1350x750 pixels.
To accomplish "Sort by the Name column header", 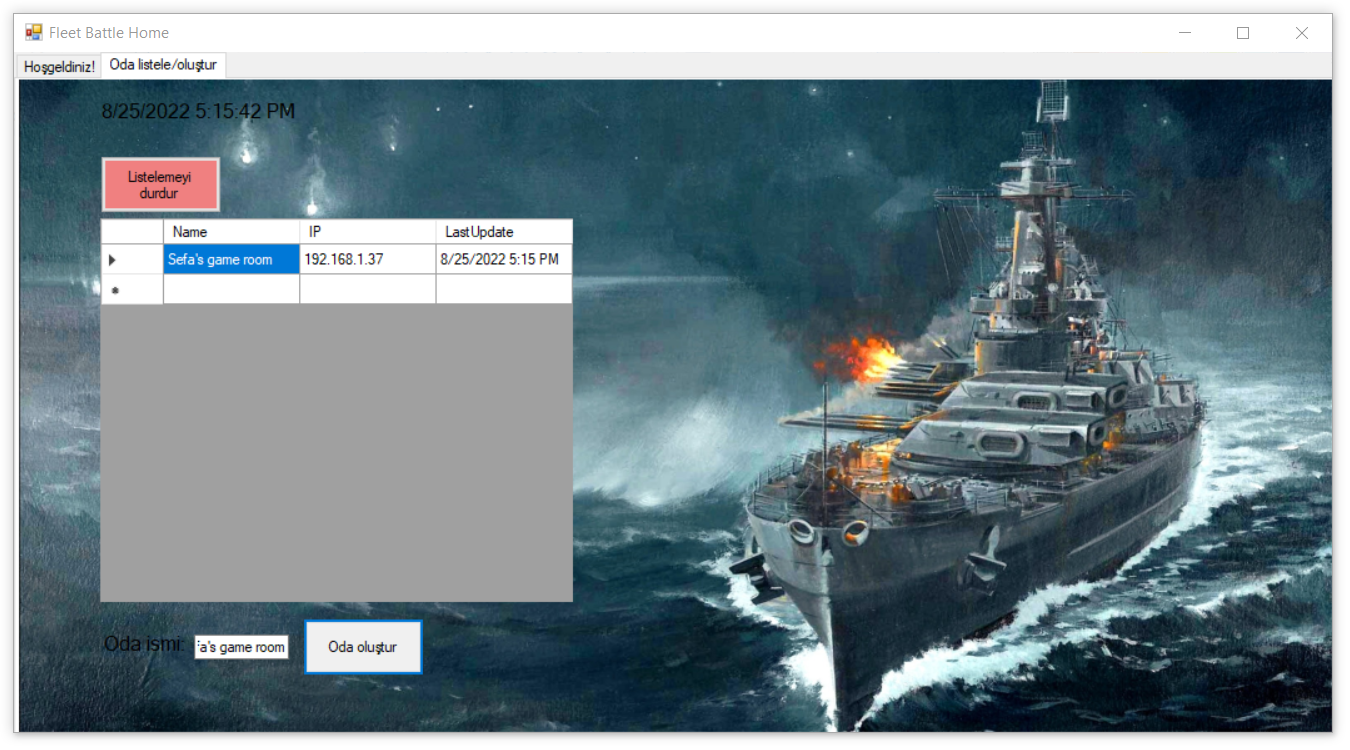I will [231, 231].
